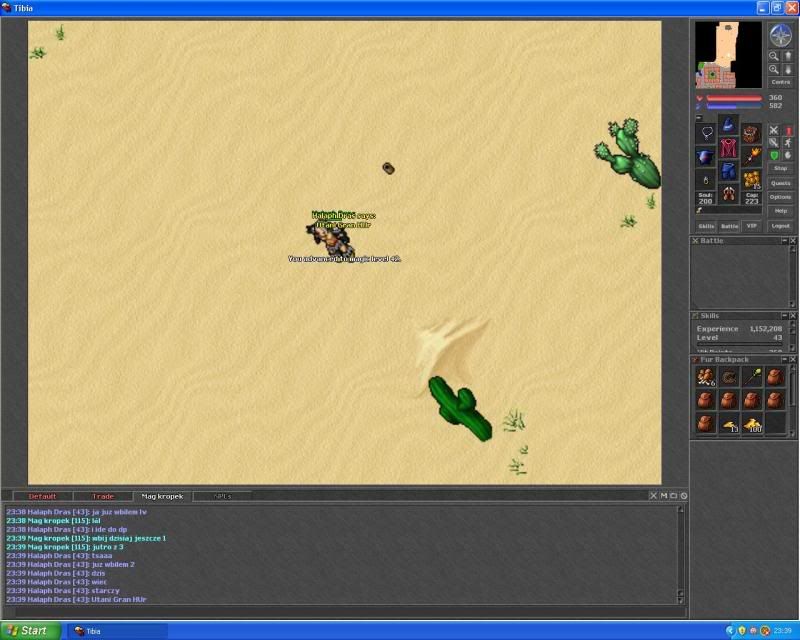Click the green-tipped rod in Fur Backpack
Viewport: 800px width, 640px height.
(752, 377)
